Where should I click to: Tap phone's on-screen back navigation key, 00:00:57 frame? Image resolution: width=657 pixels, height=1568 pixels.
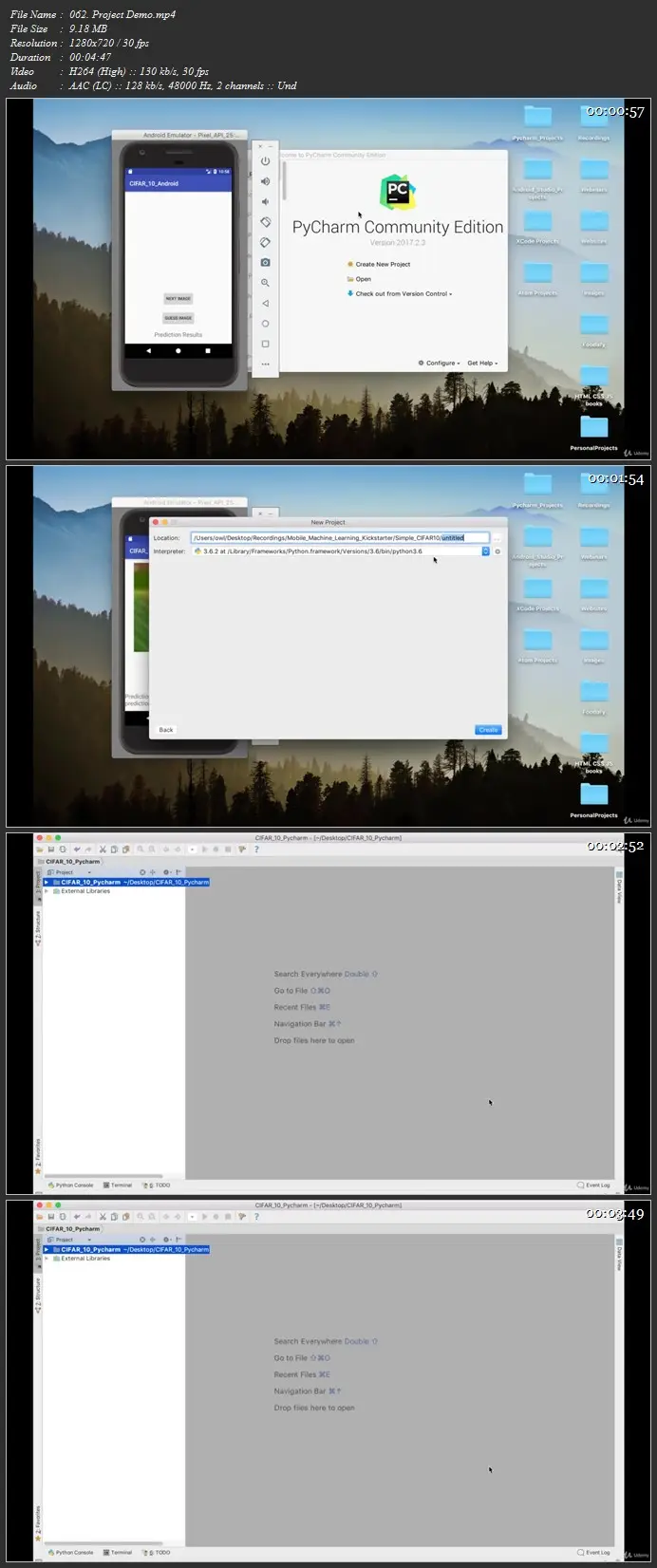148,350
